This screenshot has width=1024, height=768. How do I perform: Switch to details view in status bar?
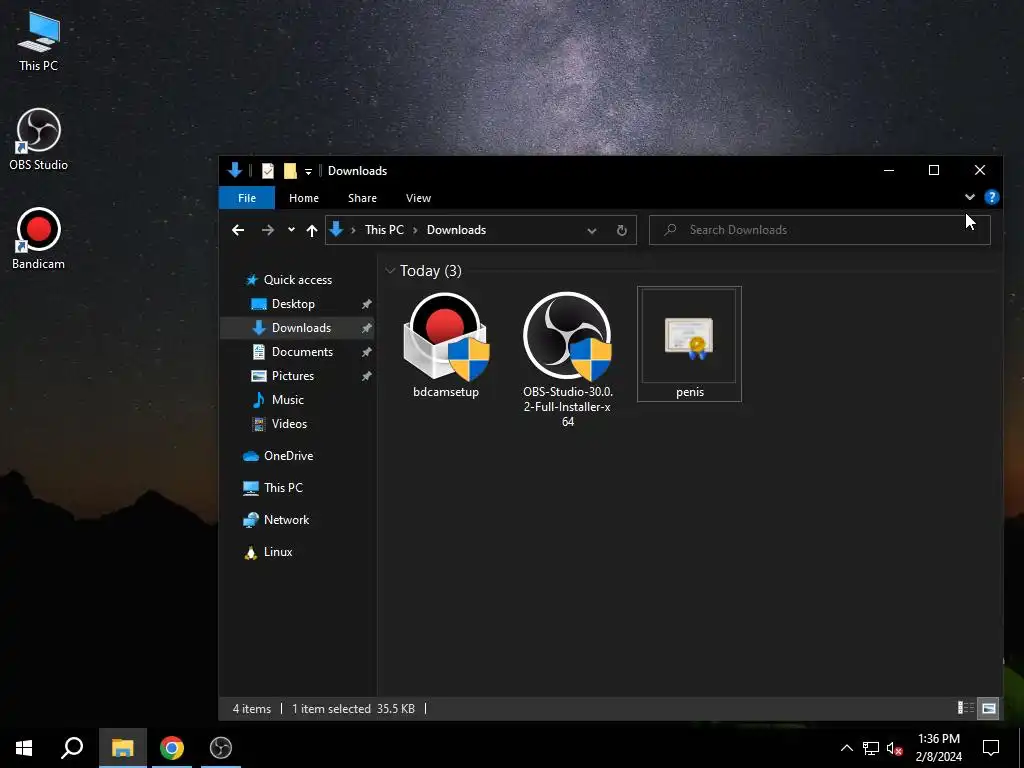[965, 708]
